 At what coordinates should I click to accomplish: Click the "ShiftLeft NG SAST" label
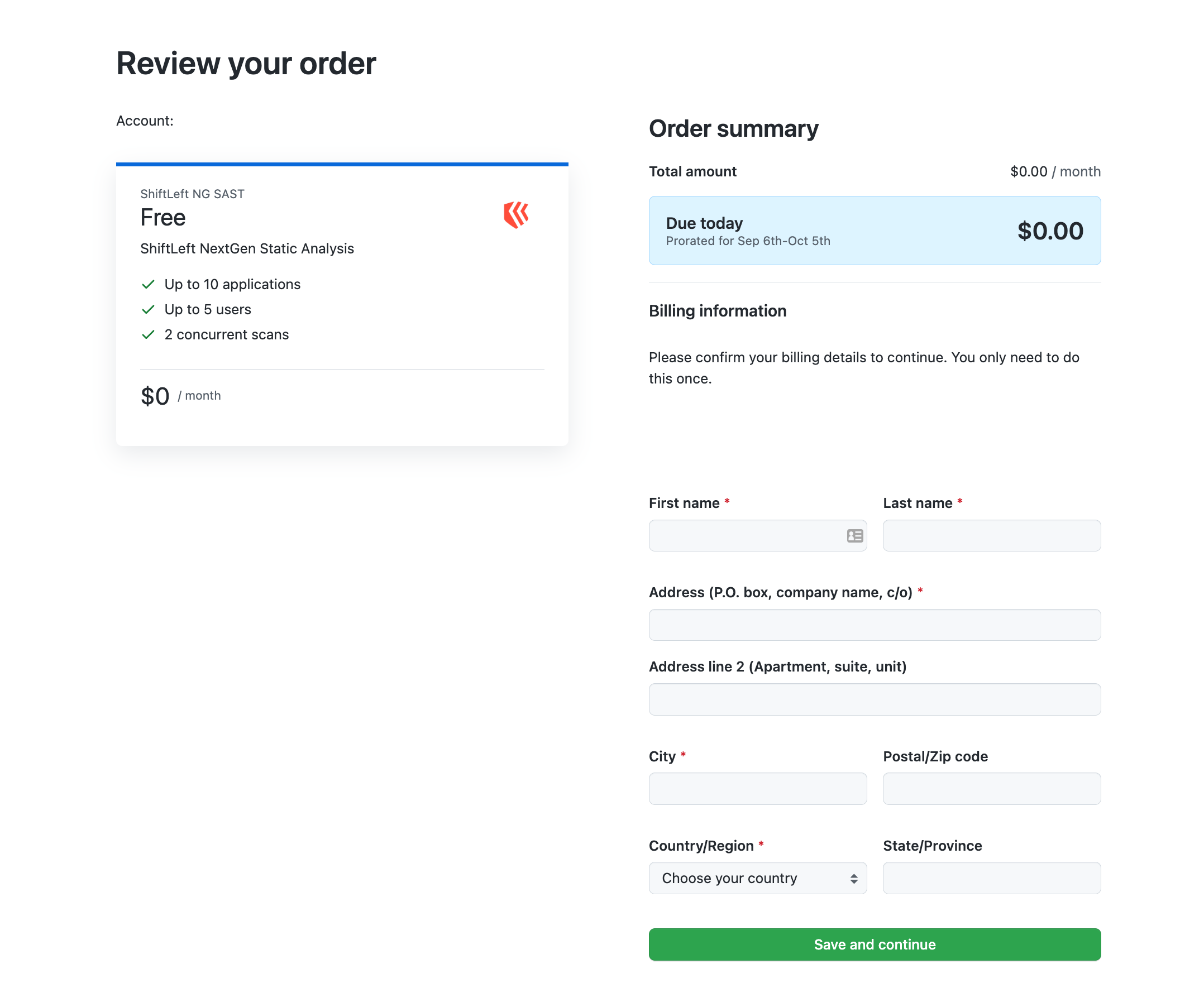point(193,194)
